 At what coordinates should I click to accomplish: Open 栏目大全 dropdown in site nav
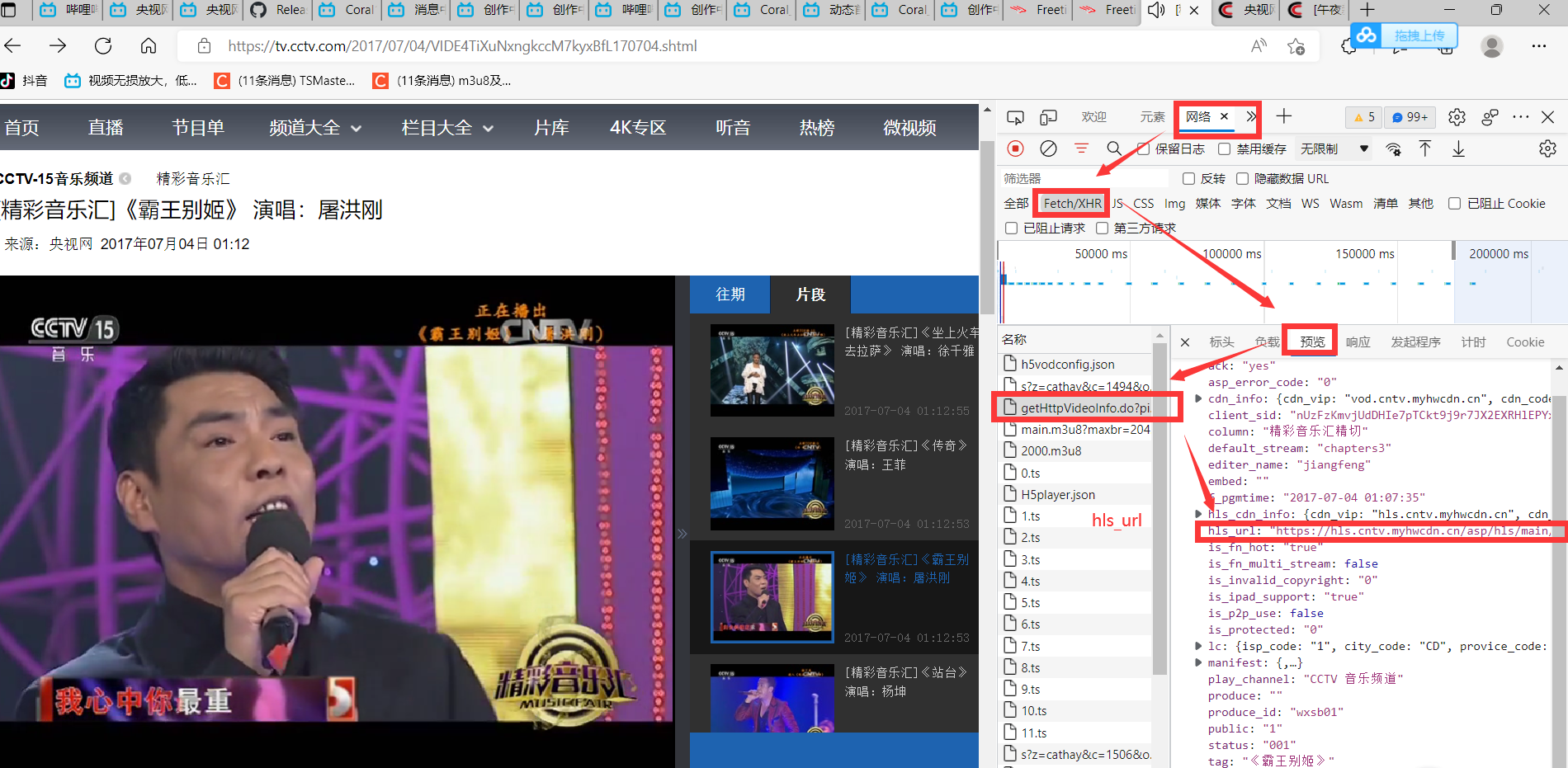pos(447,128)
